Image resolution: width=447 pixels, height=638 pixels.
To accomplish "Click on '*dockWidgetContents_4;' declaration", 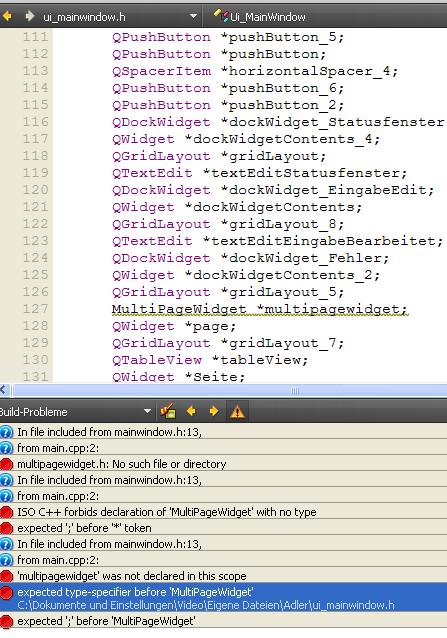I will pos(283,139).
